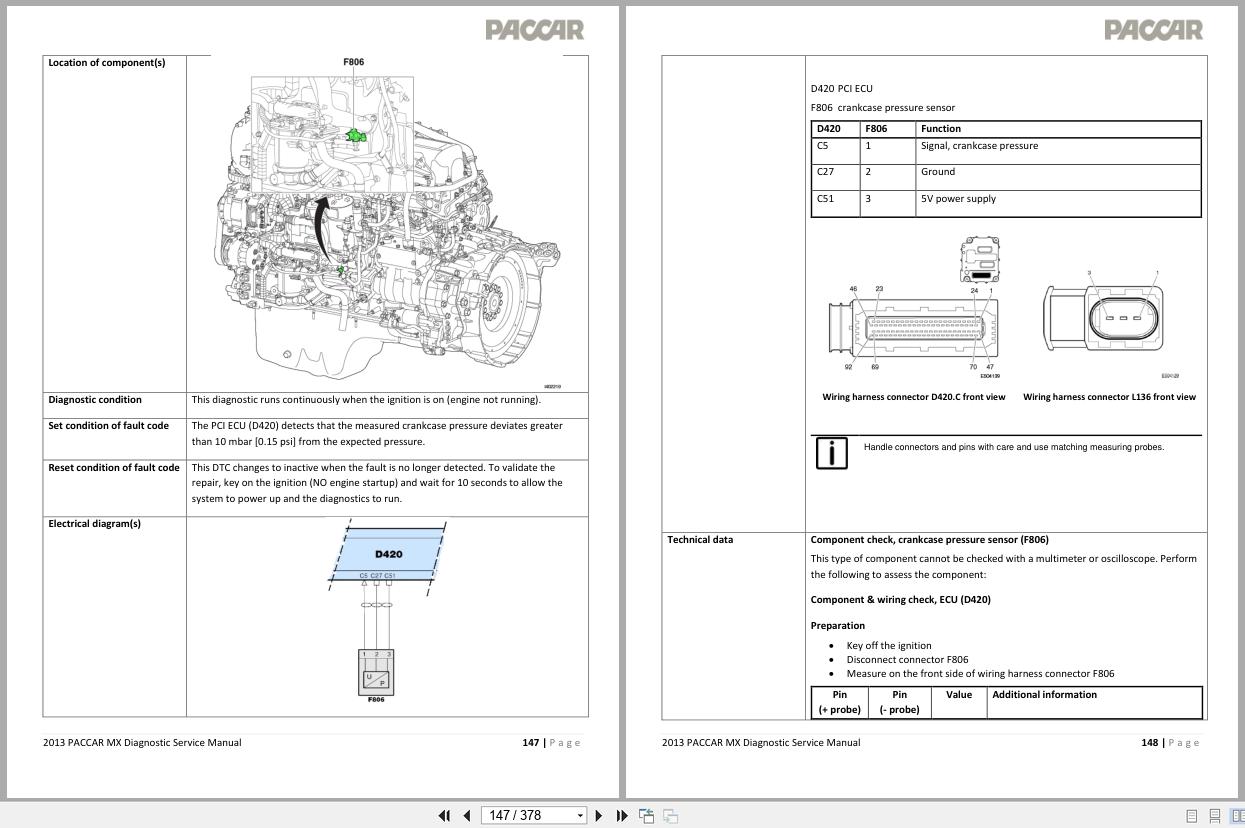Viewport: 1245px width, 828px height.
Task: Click the information note icon beside handling warning
Action: pyautogui.click(x=831, y=453)
